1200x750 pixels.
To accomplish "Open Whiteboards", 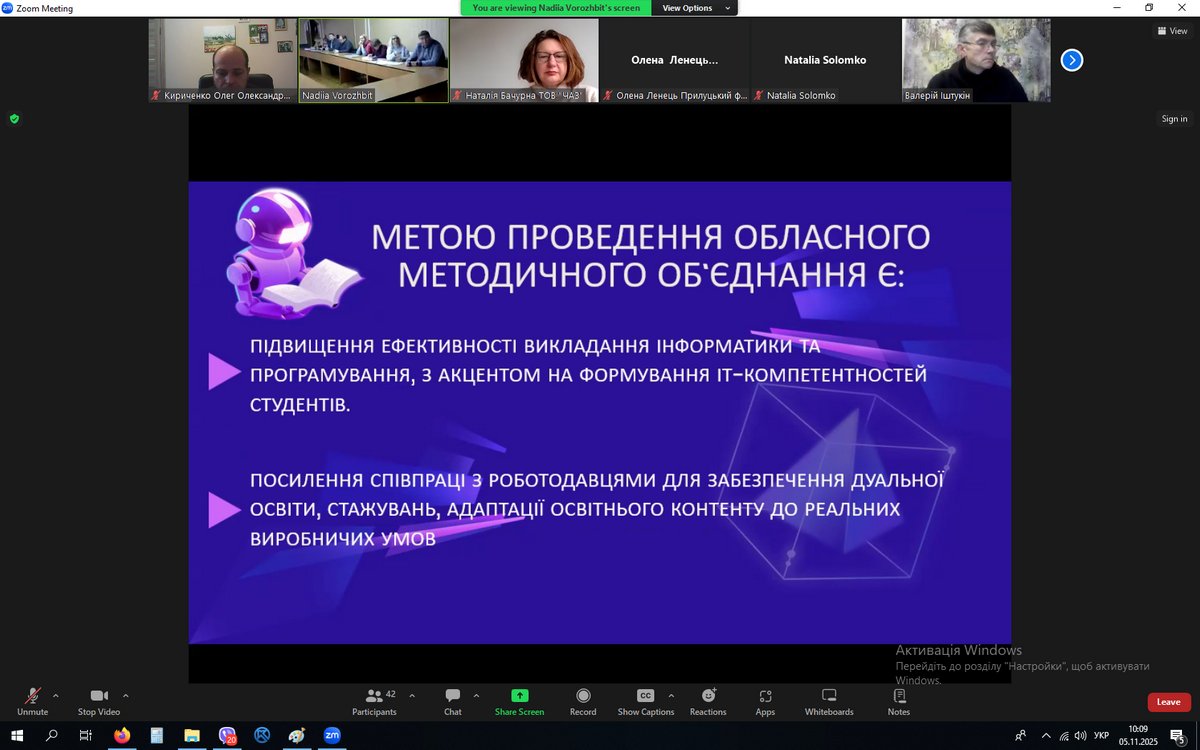I will coord(829,701).
